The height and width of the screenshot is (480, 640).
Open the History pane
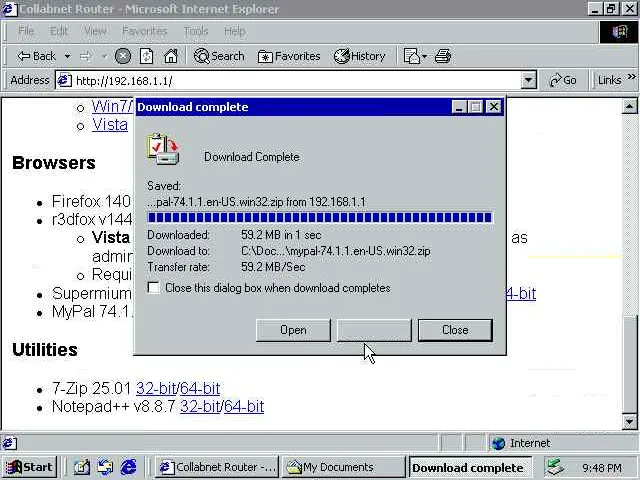[x=359, y=56]
